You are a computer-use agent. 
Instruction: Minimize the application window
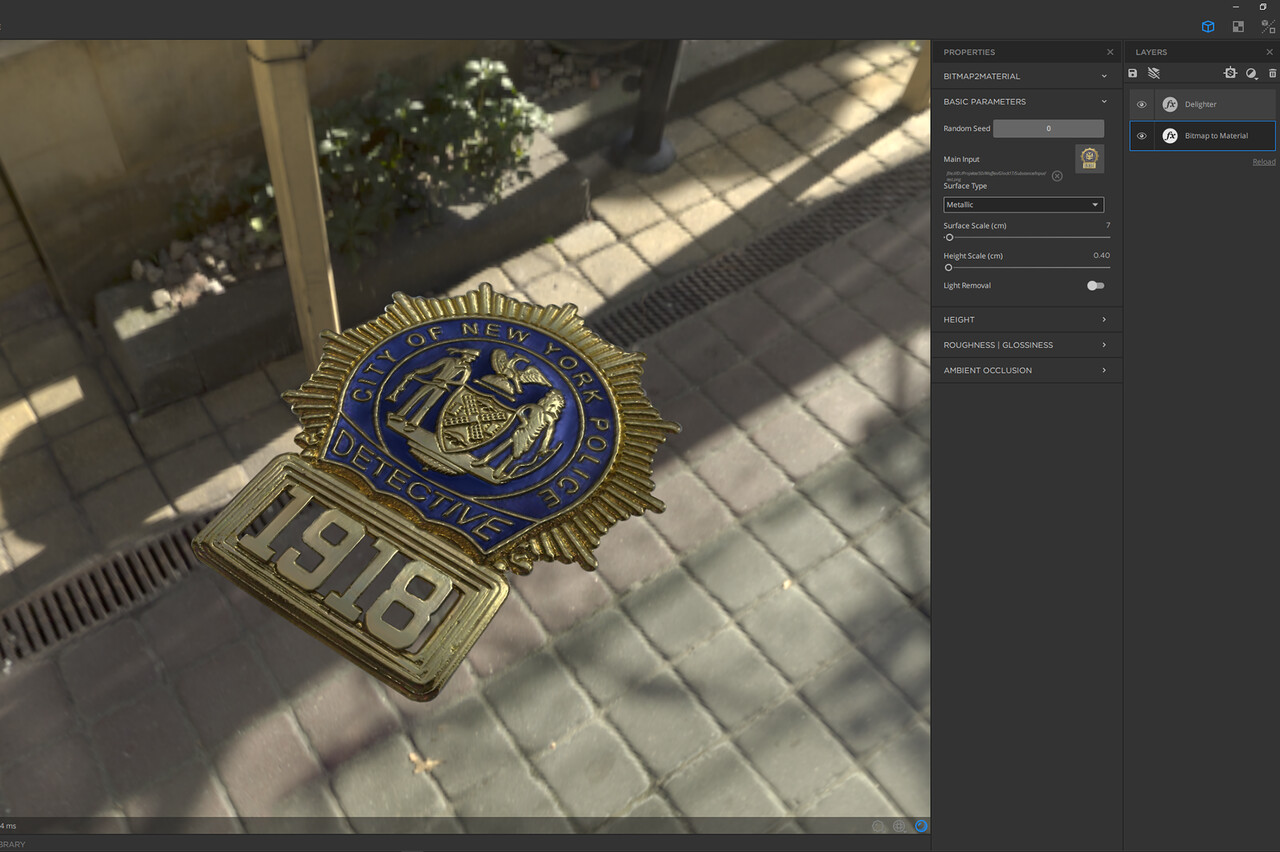click(x=1236, y=7)
